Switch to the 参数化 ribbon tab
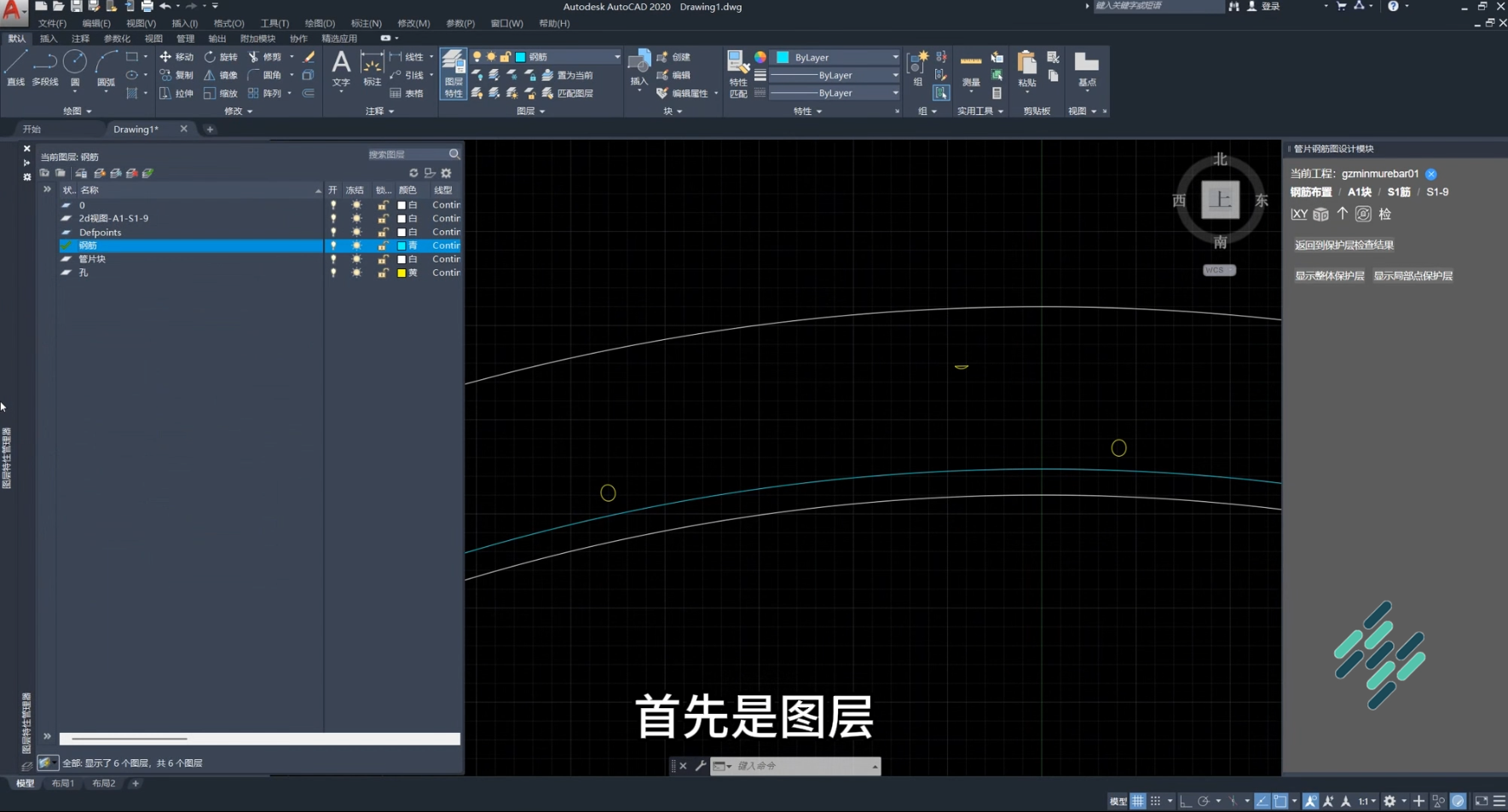Viewport: 1508px width, 812px height. pyautogui.click(x=117, y=39)
